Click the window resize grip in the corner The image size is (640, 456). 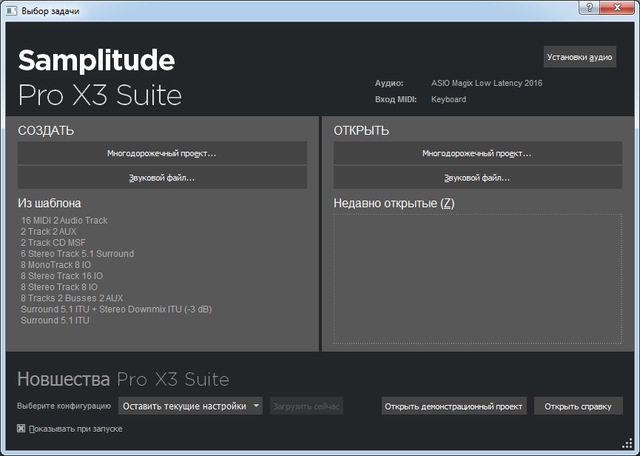coord(627,444)
